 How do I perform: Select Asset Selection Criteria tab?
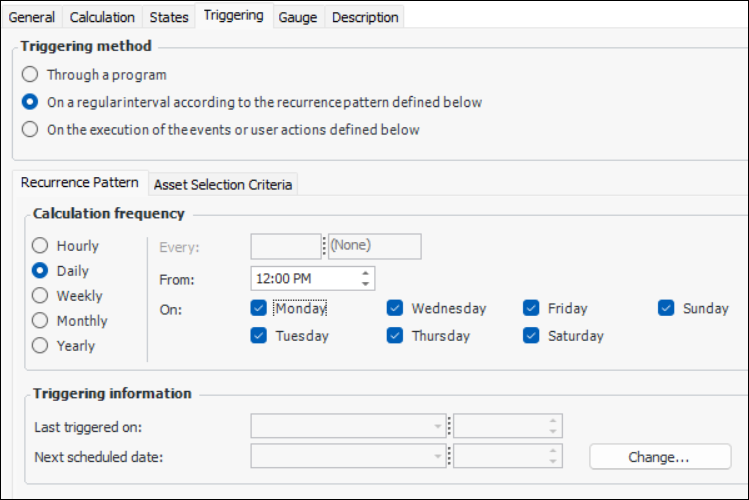[223, 184]
